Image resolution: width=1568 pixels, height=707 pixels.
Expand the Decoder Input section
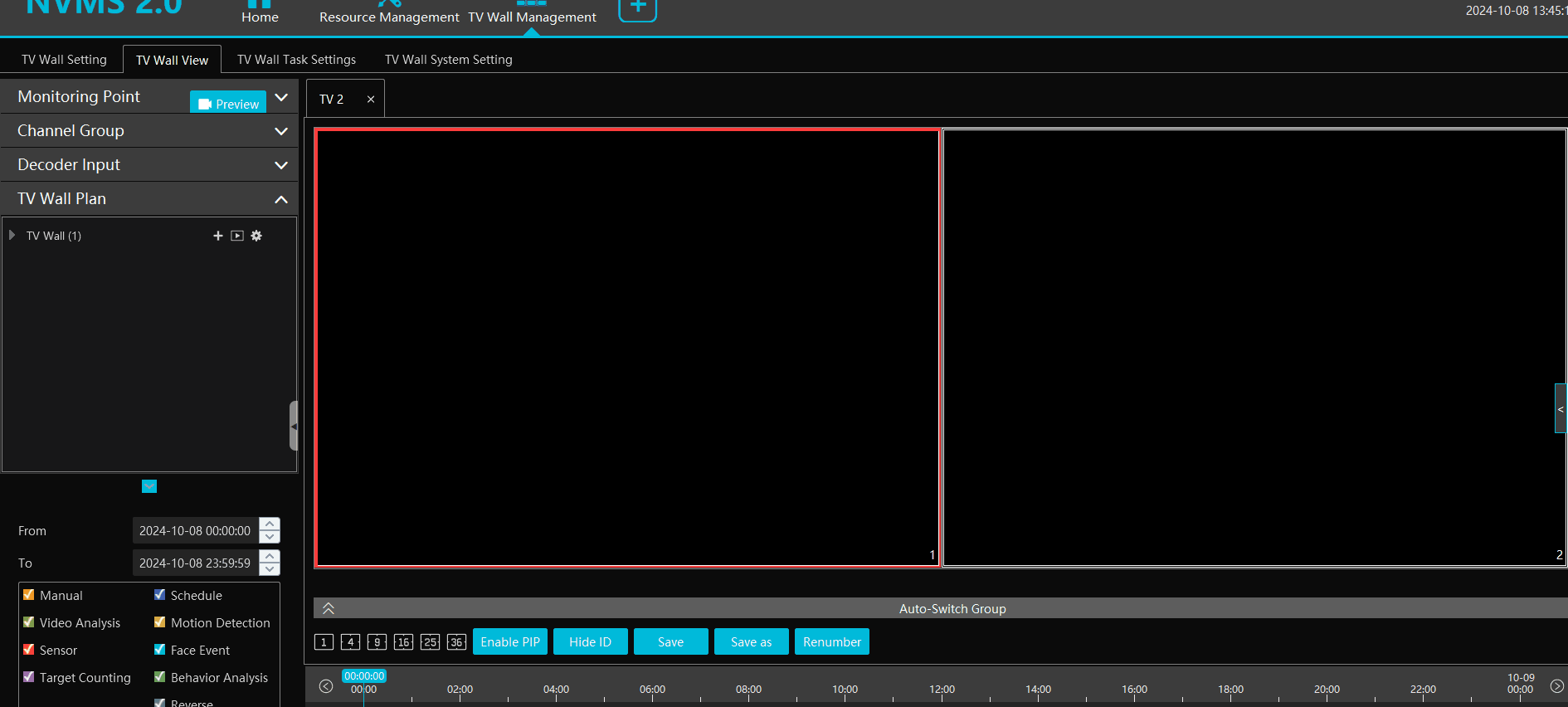(281, 165)
